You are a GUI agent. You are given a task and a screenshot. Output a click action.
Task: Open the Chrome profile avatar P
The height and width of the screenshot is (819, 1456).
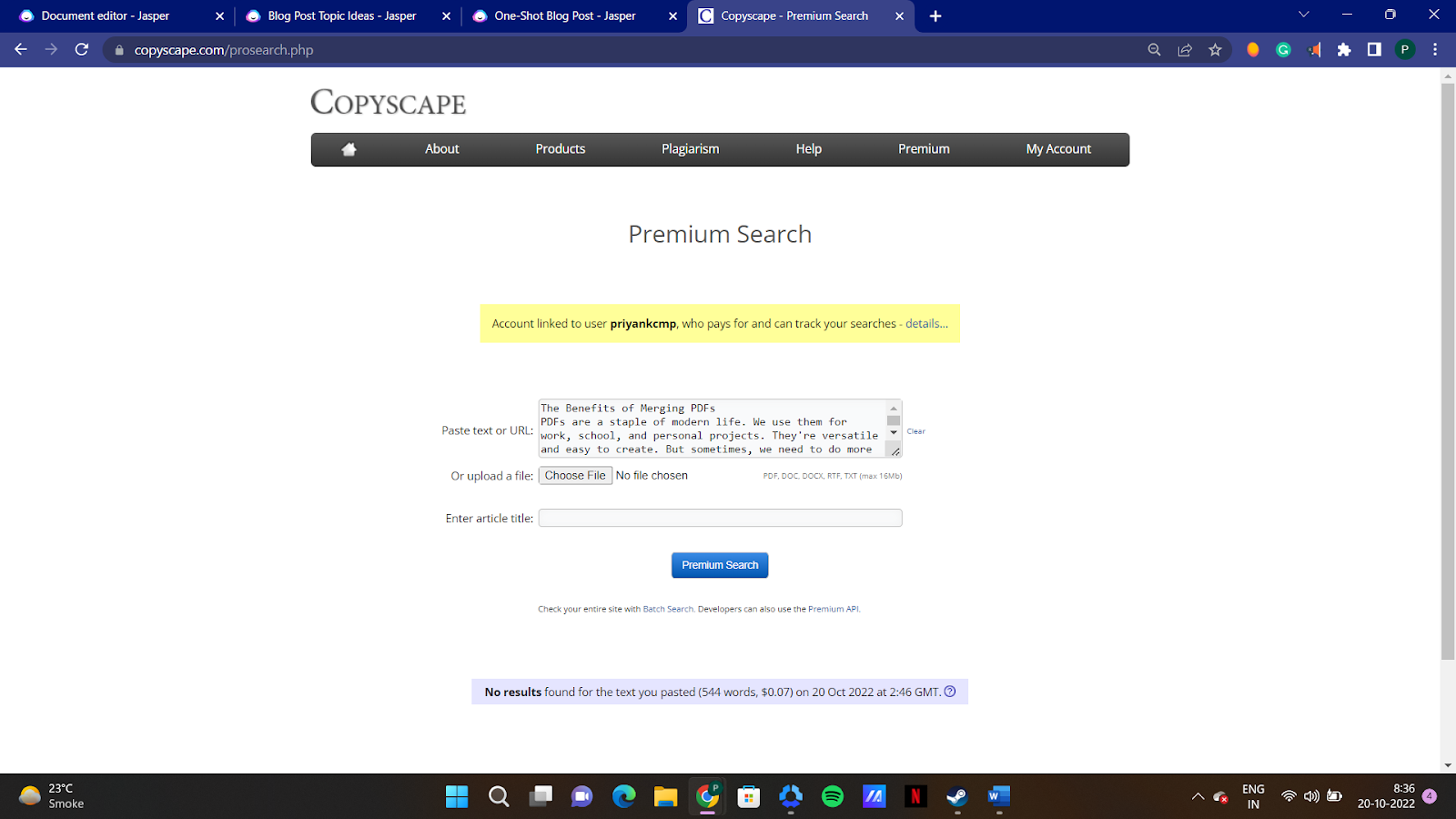1405,50
